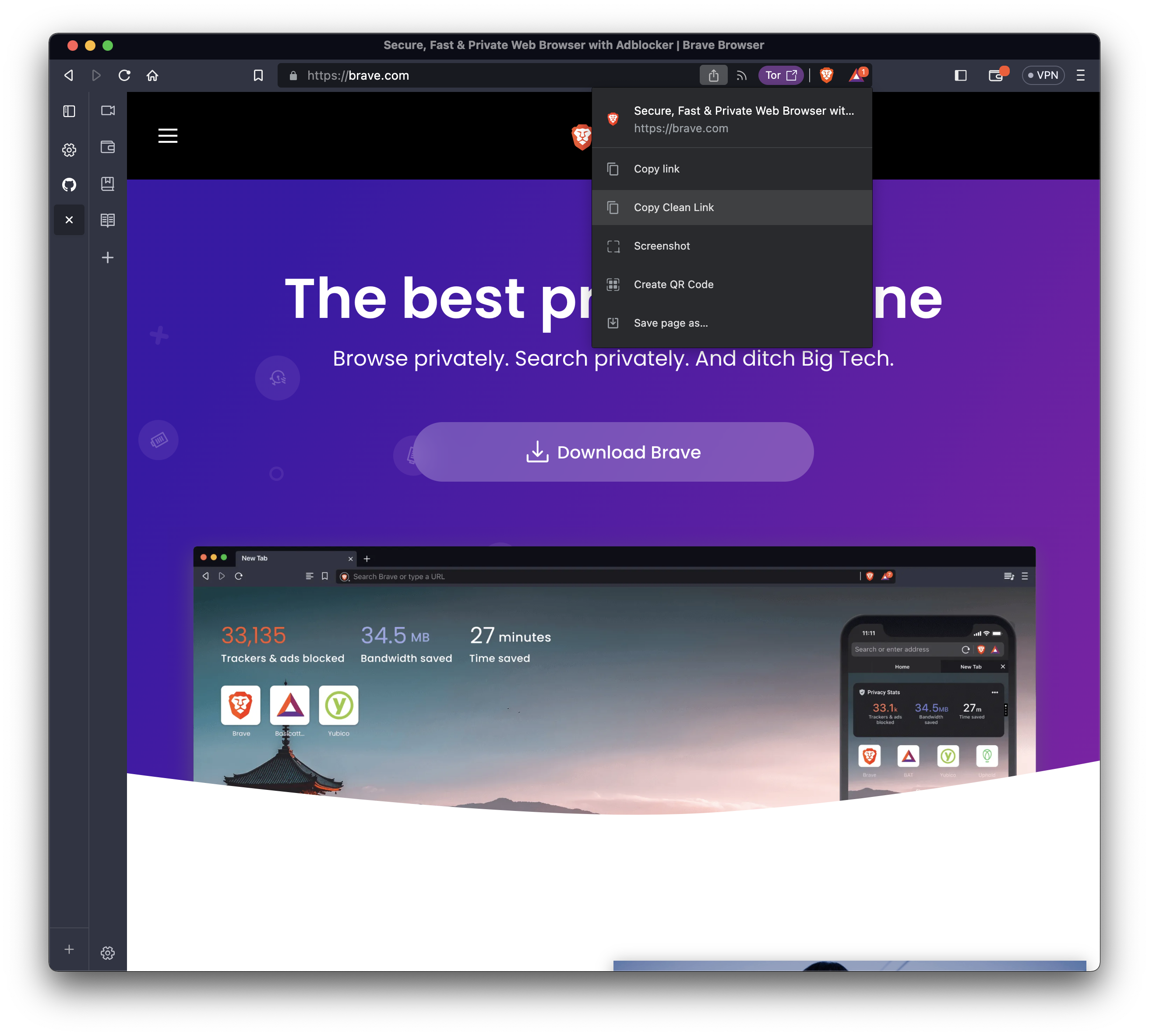Screen dimensions: 1149x1036
Task: Click the window title text
Action: (x=574, y=45)
